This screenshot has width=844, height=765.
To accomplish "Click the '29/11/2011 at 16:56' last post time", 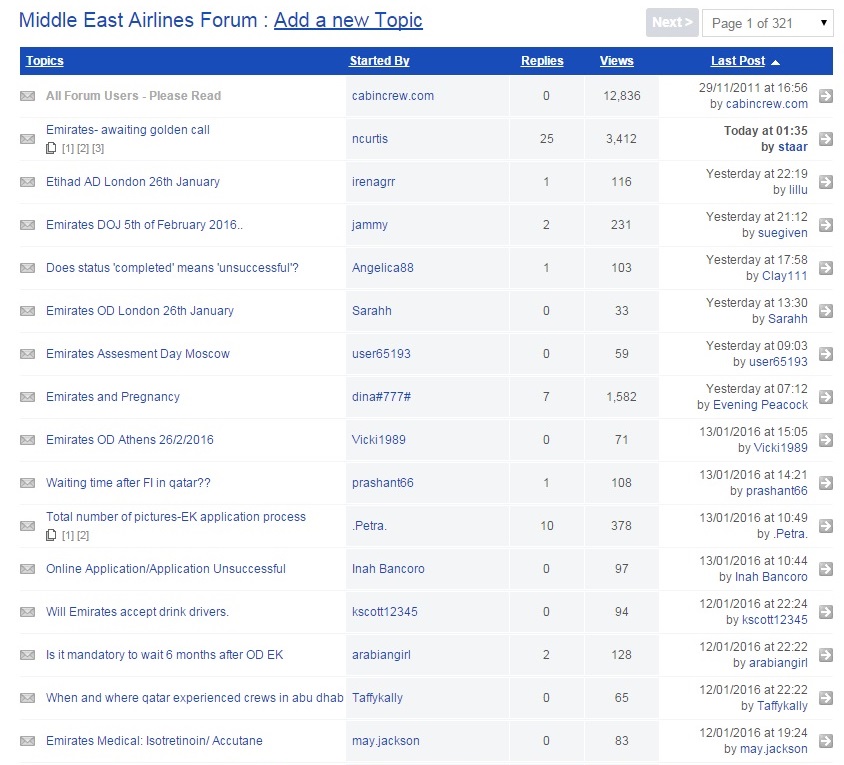I will pyautogui.click(x=754, y=88).
